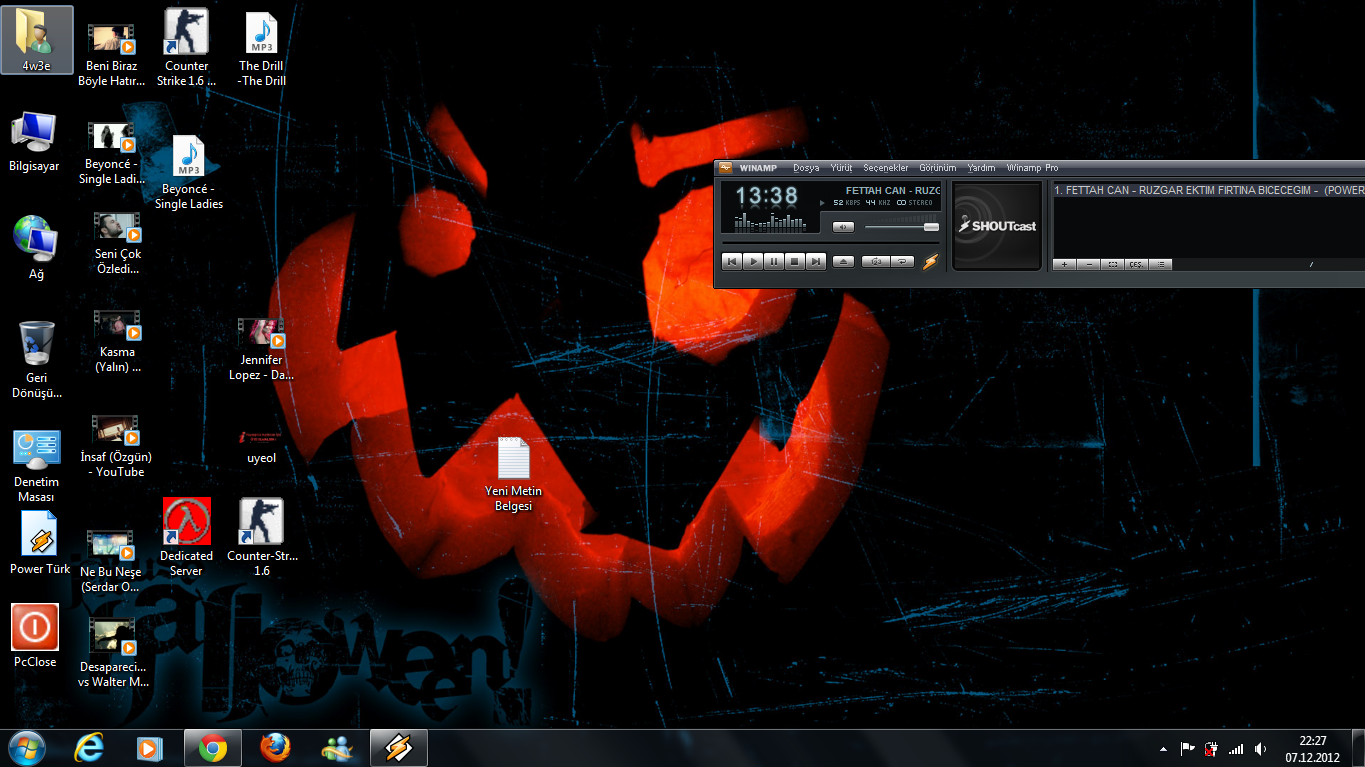Open the Yardım menu in Winamp

click(x=981, y=168)
